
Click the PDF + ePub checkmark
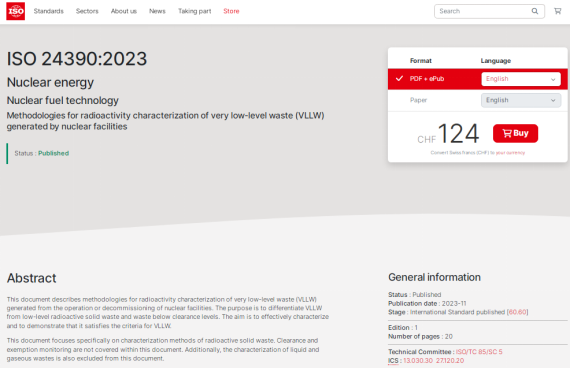[399, 78]
